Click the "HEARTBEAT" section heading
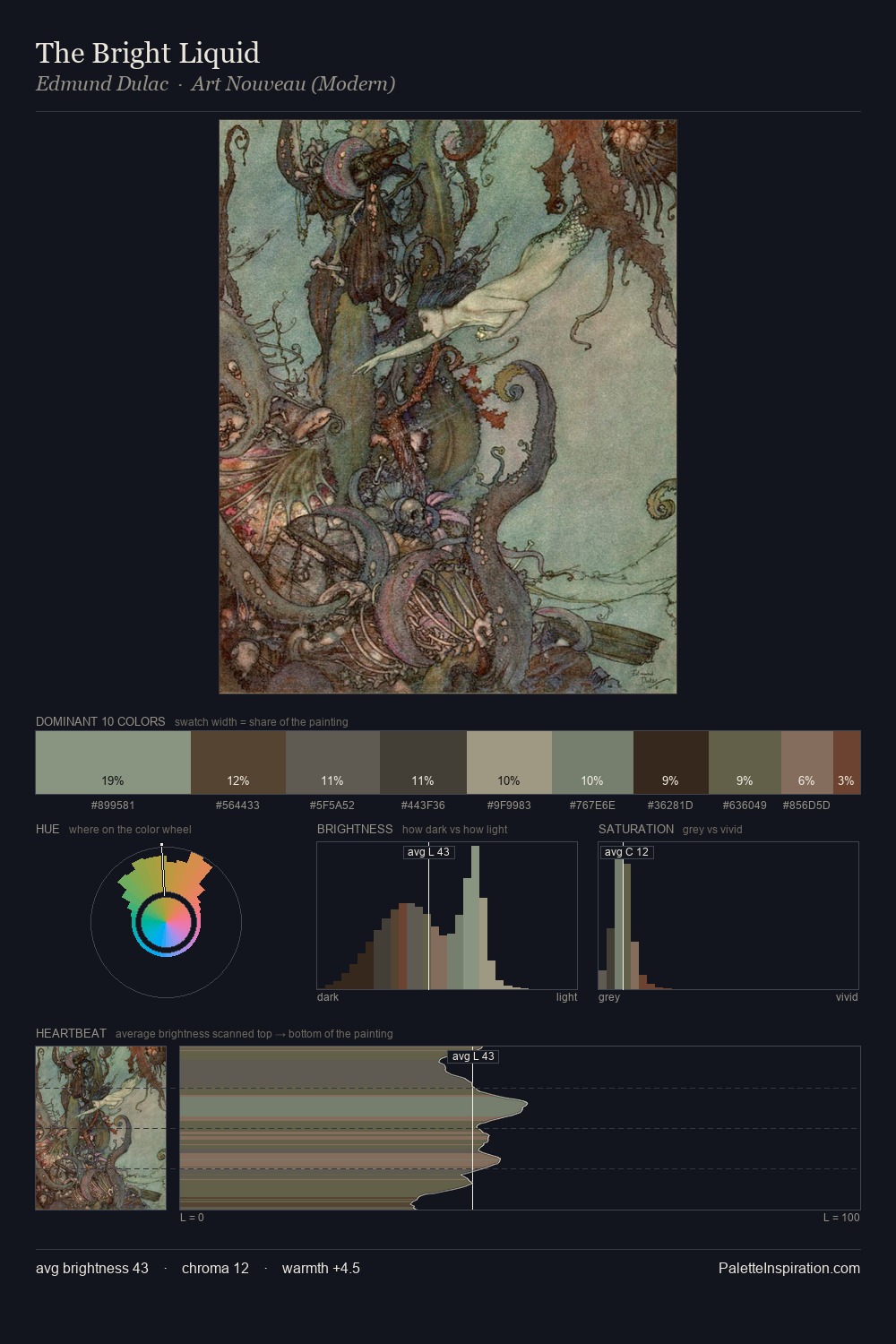This screenshot has height=1344, width=896. click(x=71, y=1033)
